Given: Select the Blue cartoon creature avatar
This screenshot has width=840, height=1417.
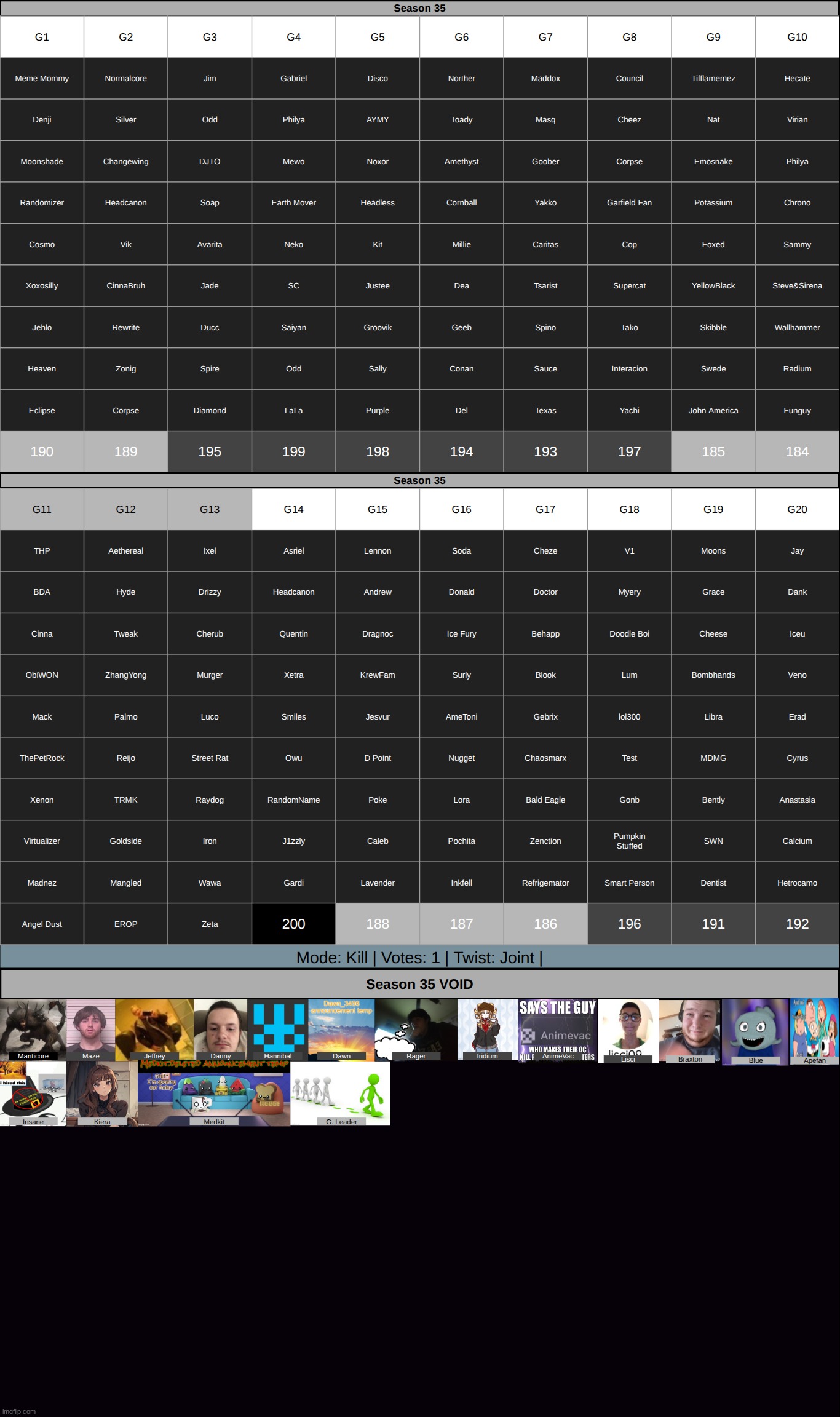Looking at the screenshot, I should coord(755,1031).
